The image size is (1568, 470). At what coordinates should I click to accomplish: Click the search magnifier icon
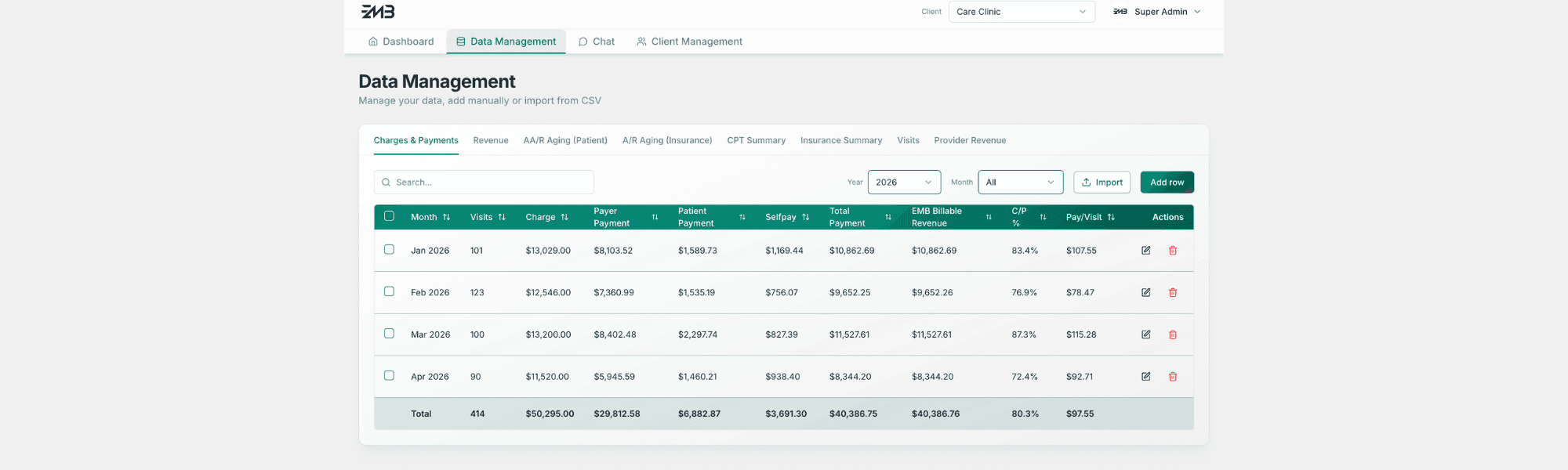point(386,183)
